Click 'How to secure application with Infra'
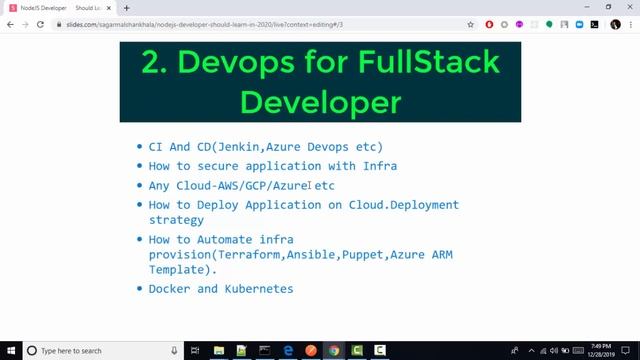 tap(273, 166)
